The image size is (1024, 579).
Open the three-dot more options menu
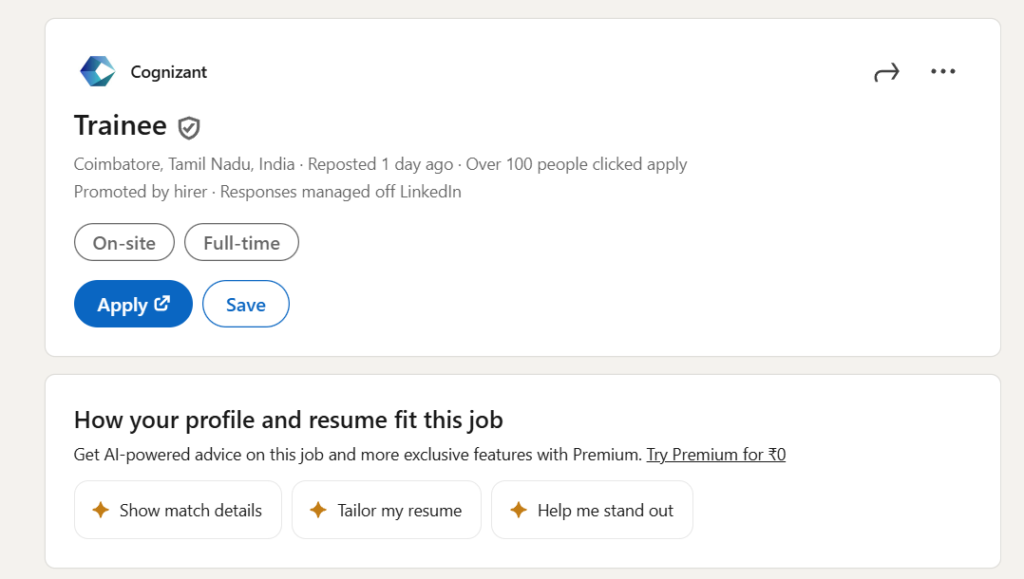pos(943,72)
